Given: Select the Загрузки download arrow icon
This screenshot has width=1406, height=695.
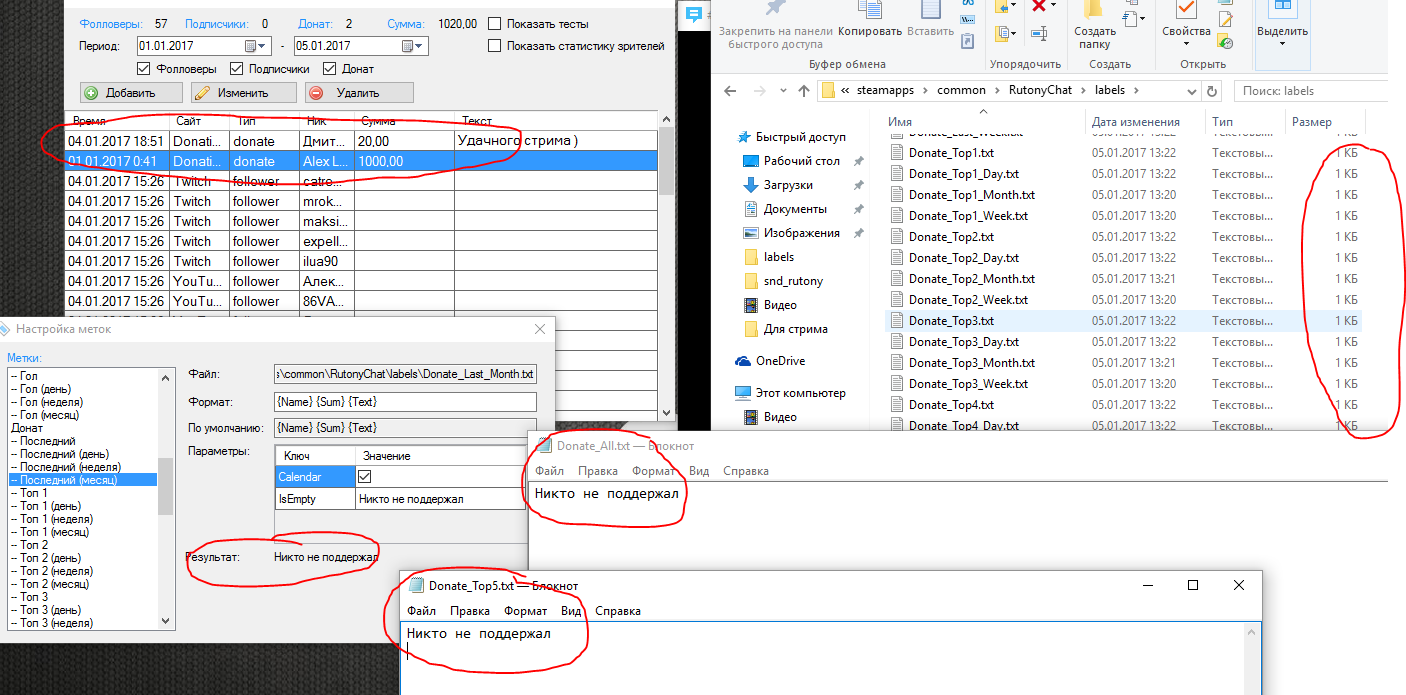Looking at the screenshot, I should (x=751, y=185).
